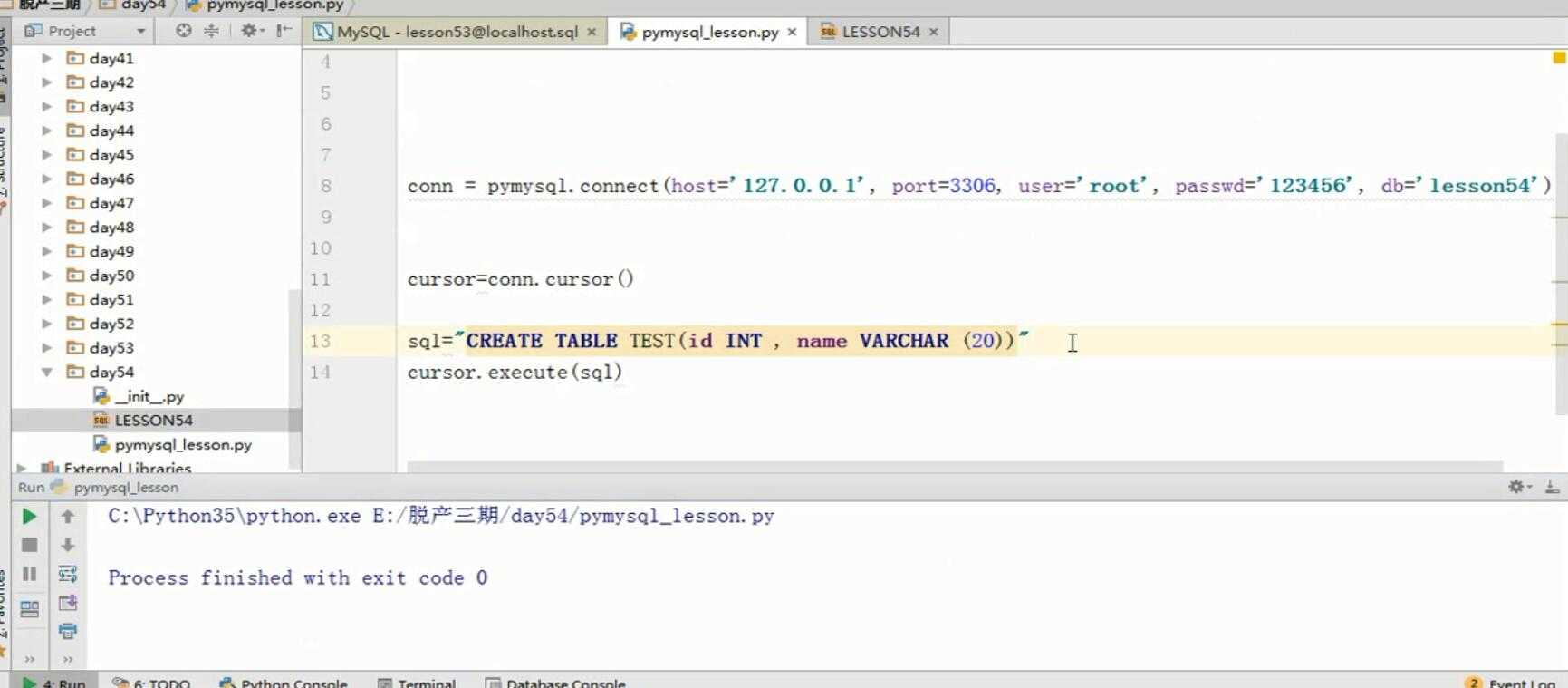Open Project panel settings gear
Image resolution: width=1568 pixels, height=688 pixels.
(x=251, y=31)
